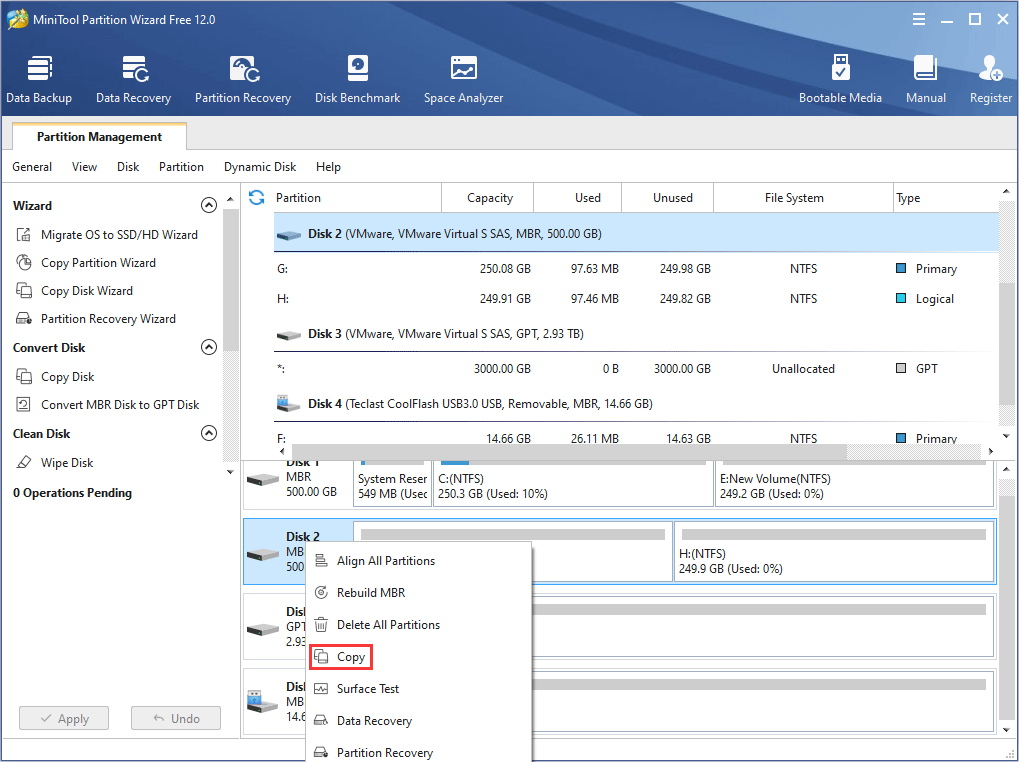Launch the Copy Disk Wizard
Viewport: 1019px width, 762px height.
[74, 290]
